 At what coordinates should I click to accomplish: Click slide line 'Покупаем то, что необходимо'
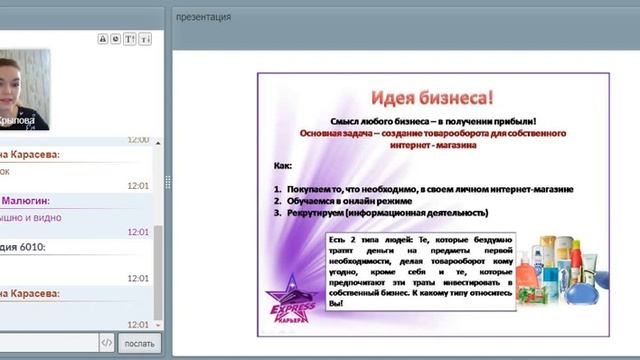[352, 189]
